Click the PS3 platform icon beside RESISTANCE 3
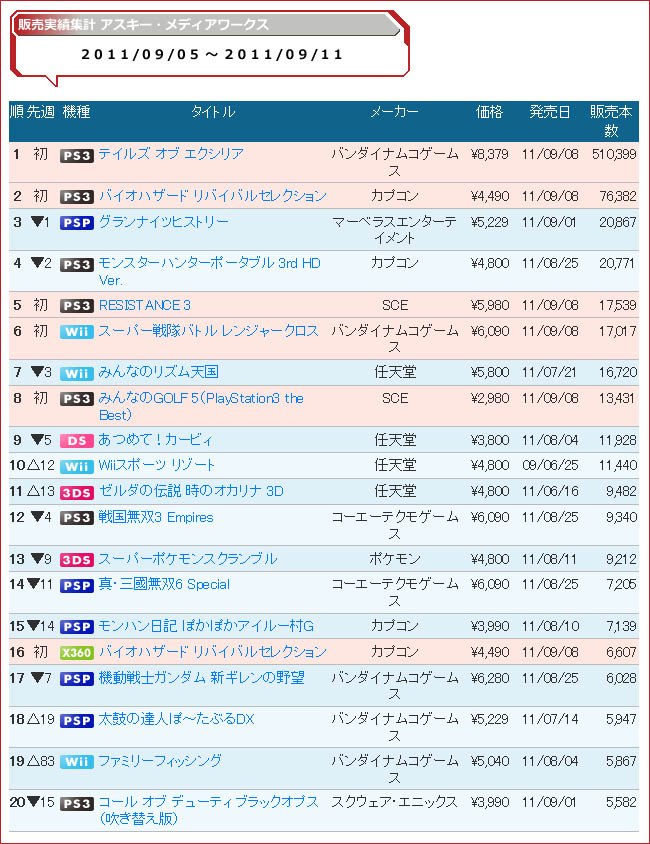This screenshot has height=844, width=650. point(76,306)
